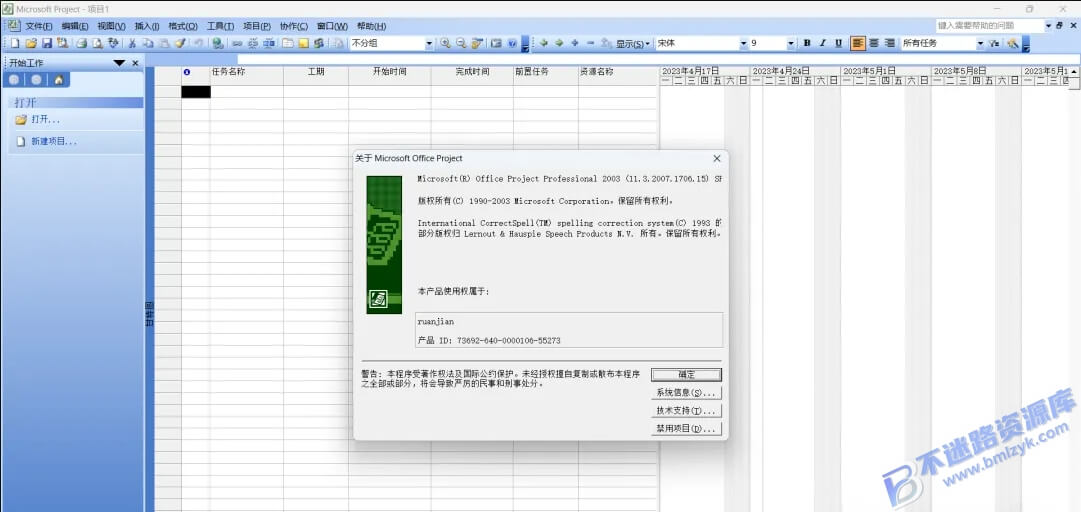Click the Go To Selected Task icon
This screenshot has height=512, width=1081.
coord(477,43)
